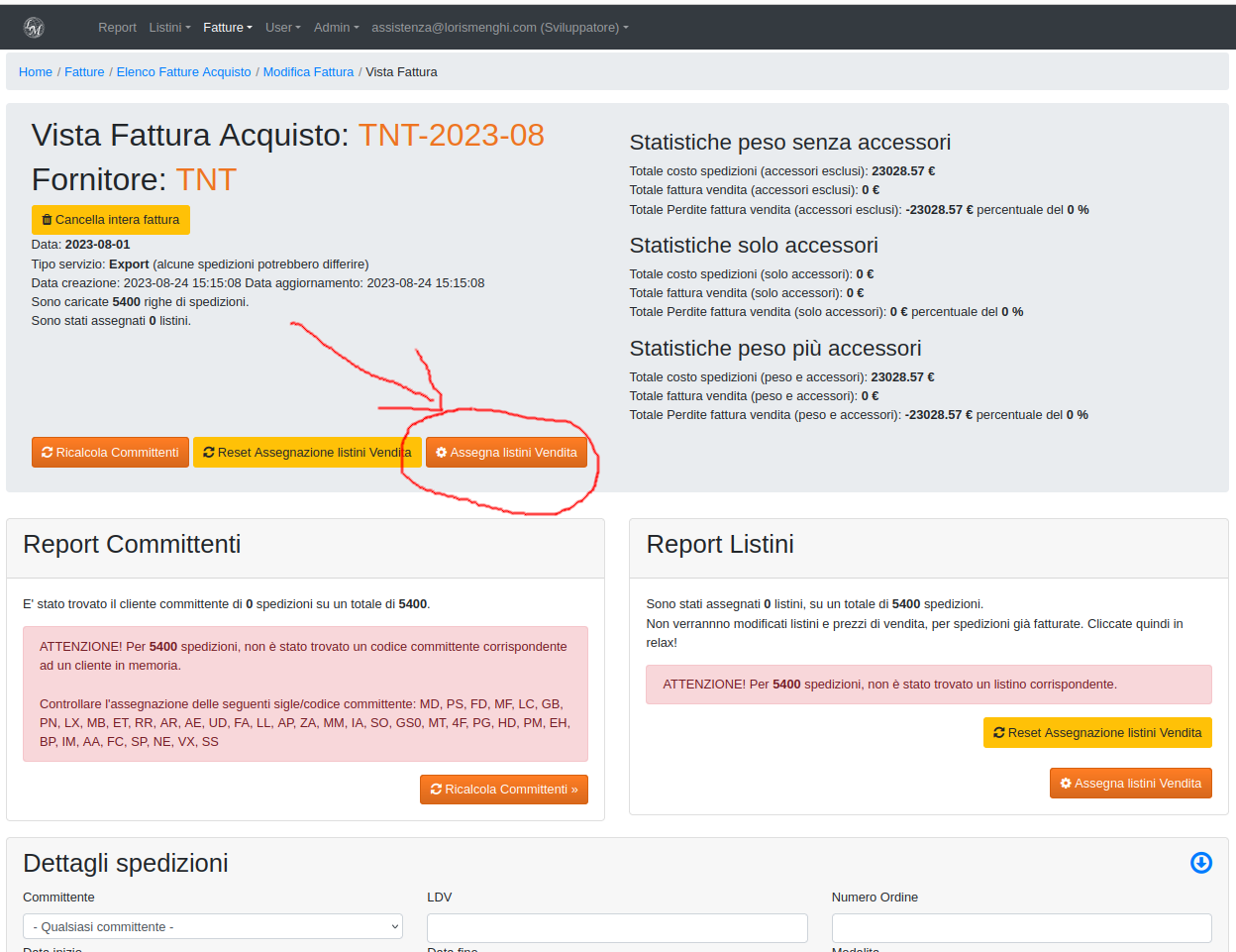1236x952 pixels.
Task: Click the LDV text input field
Action: pos(617,928)
